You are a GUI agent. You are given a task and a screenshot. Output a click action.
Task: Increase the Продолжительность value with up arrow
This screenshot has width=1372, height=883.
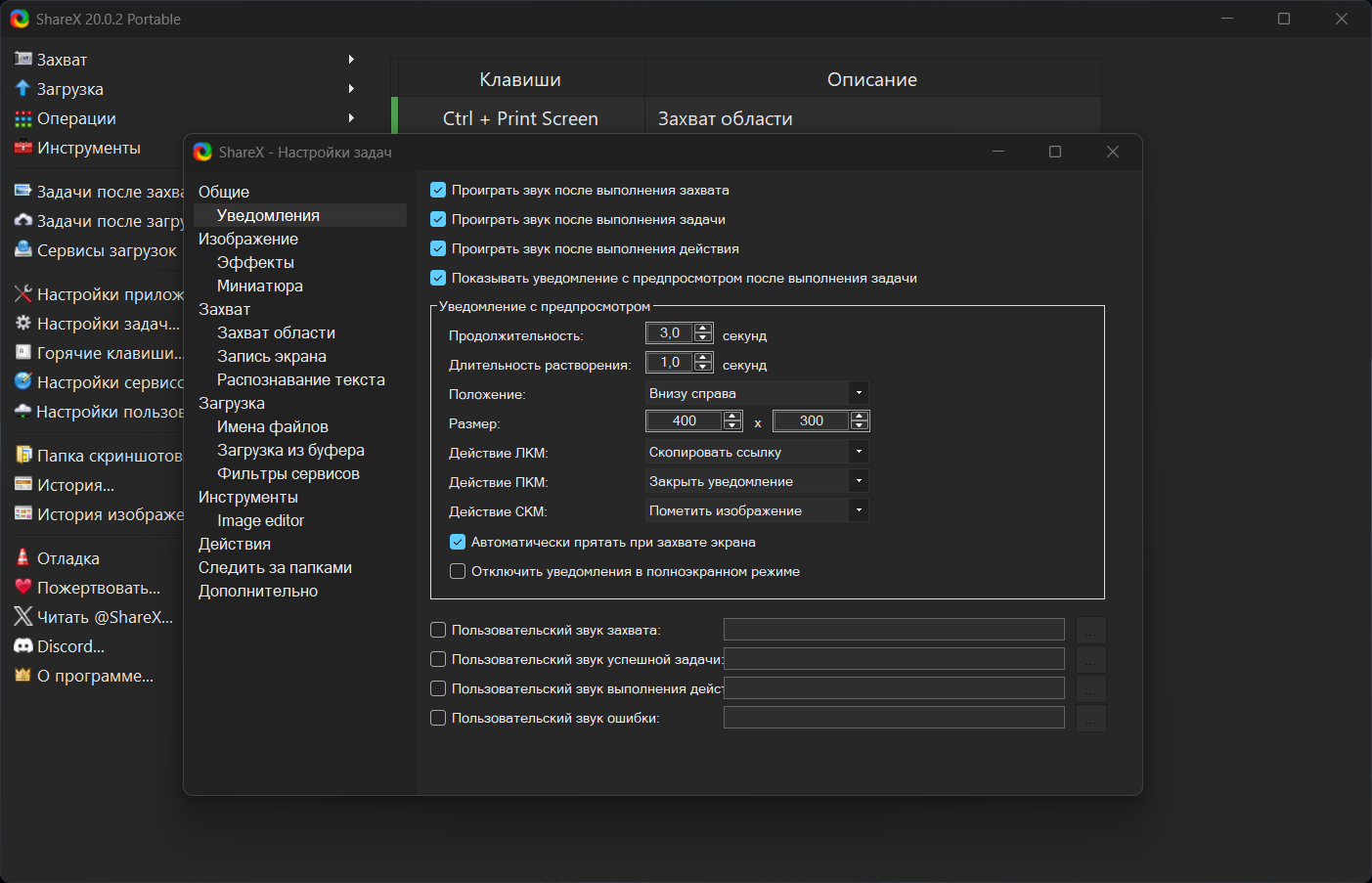[x=703, y=329]
